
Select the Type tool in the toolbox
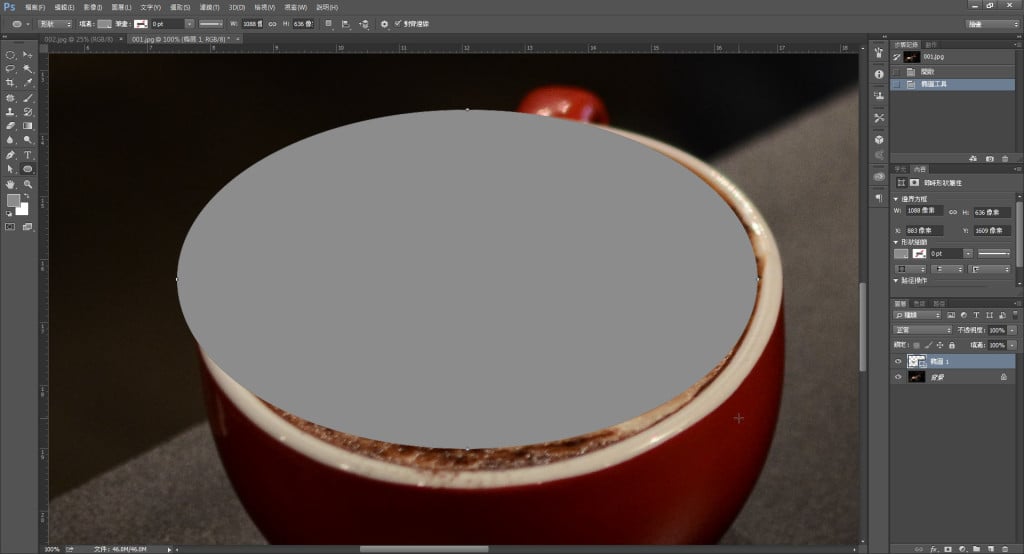[28, 155]
